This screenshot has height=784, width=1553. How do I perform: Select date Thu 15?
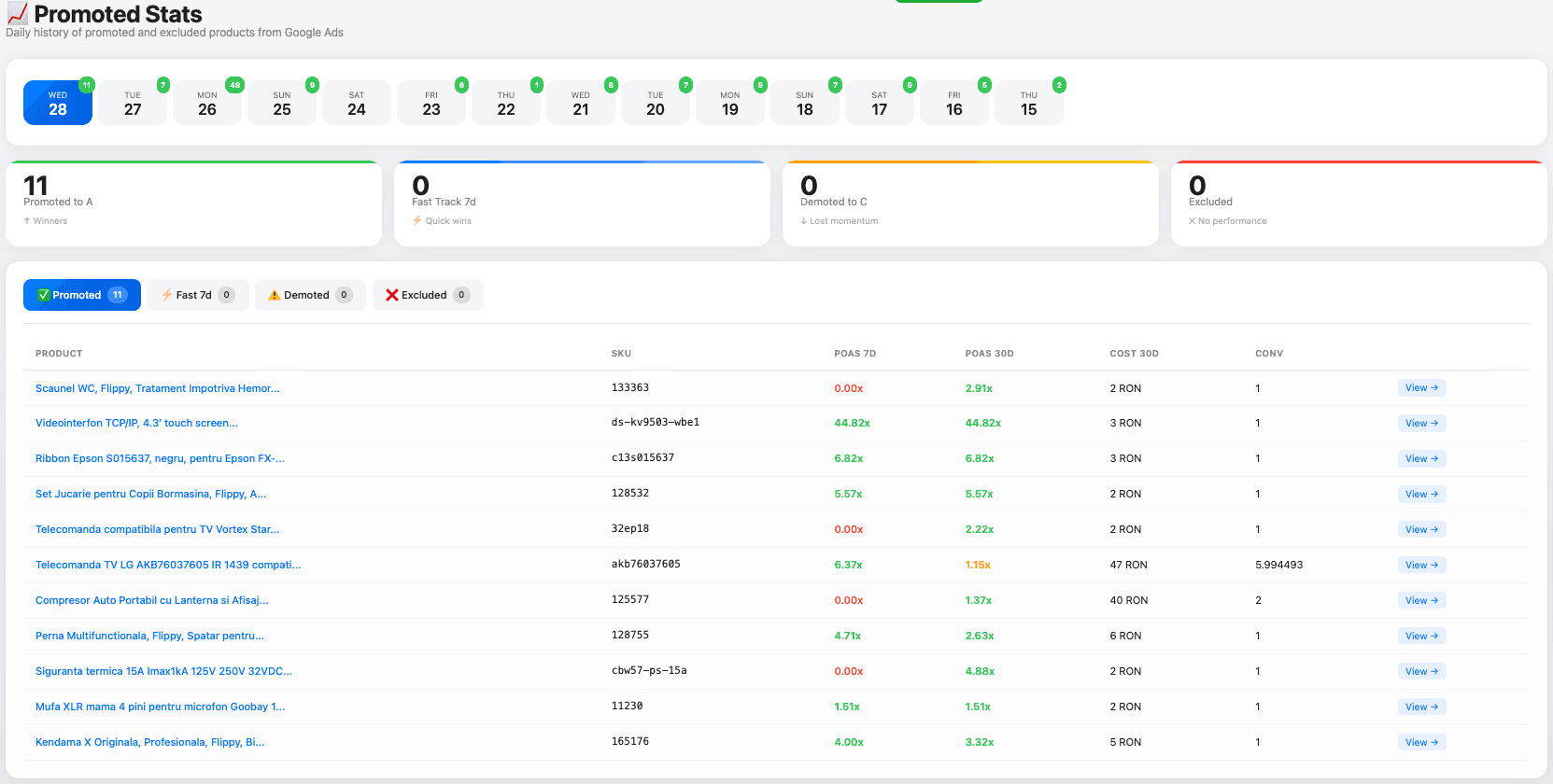tap(1029, 103)
